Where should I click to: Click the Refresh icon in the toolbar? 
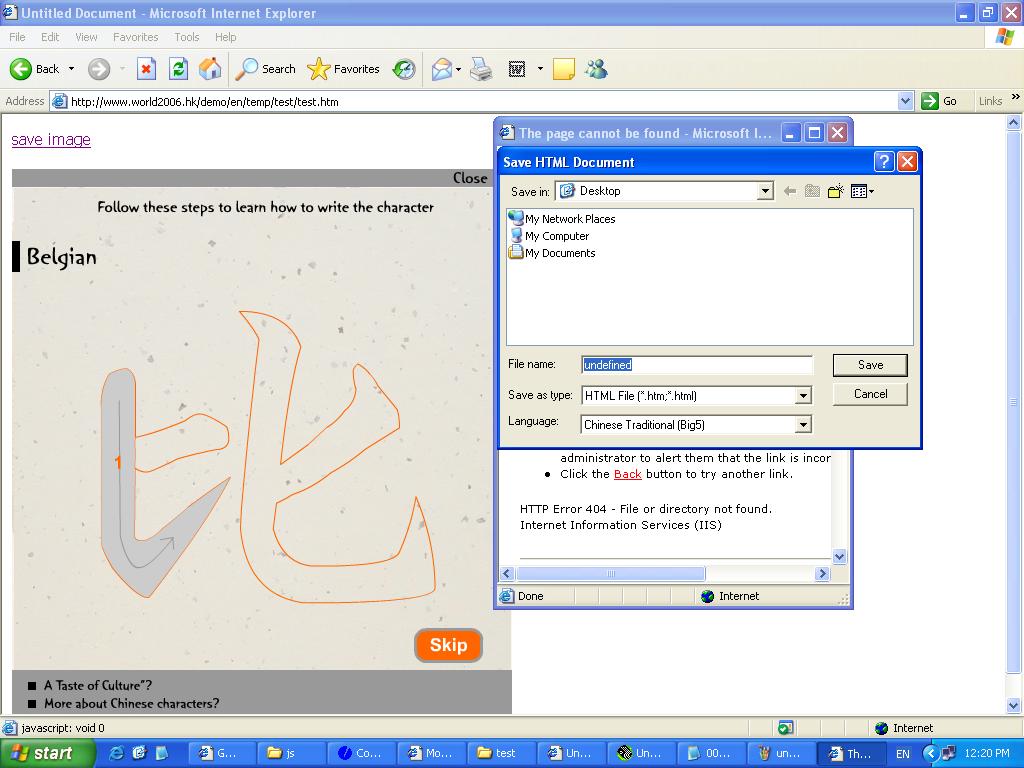tap(178, 69)
